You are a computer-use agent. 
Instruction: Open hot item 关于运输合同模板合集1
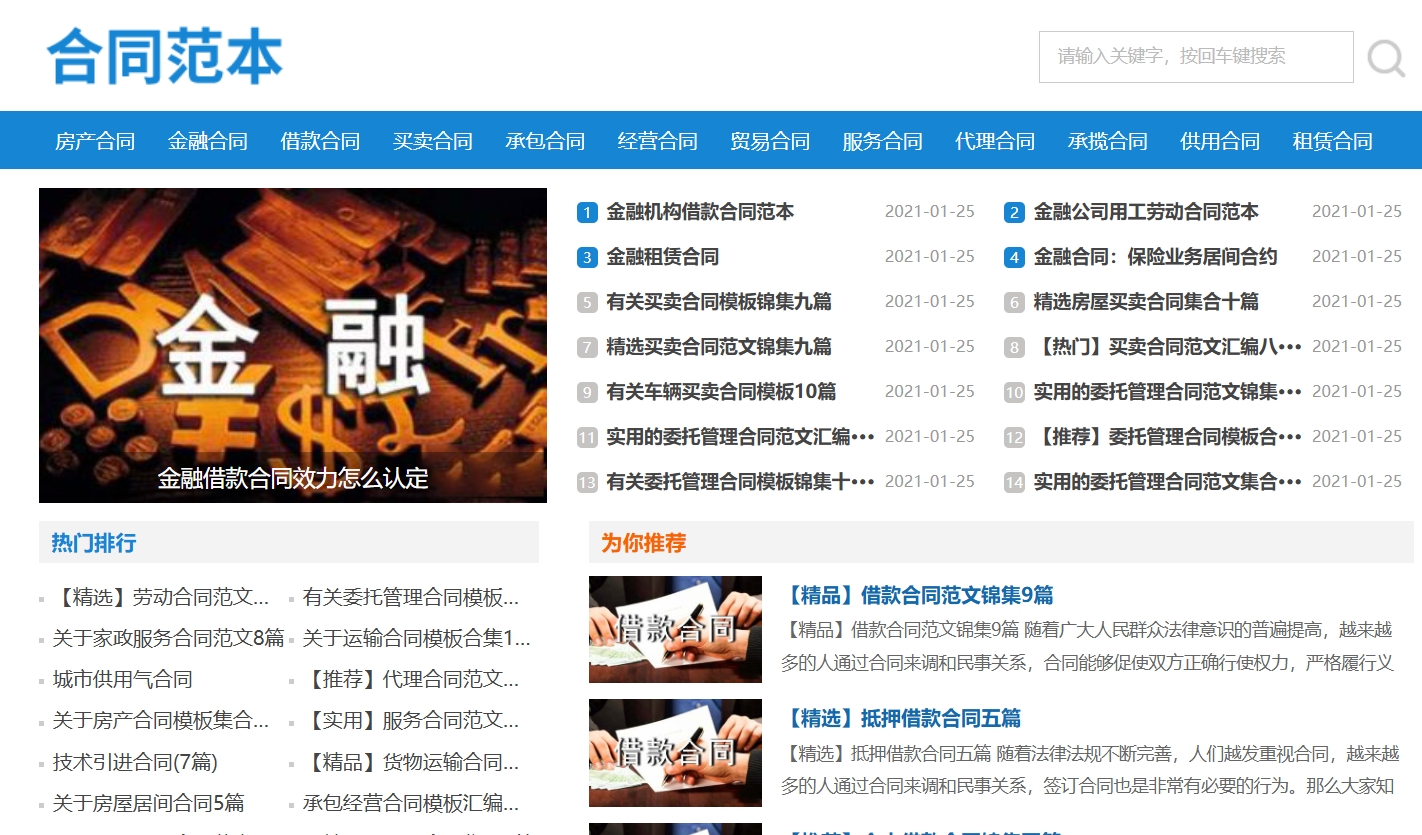coord(416,638)
